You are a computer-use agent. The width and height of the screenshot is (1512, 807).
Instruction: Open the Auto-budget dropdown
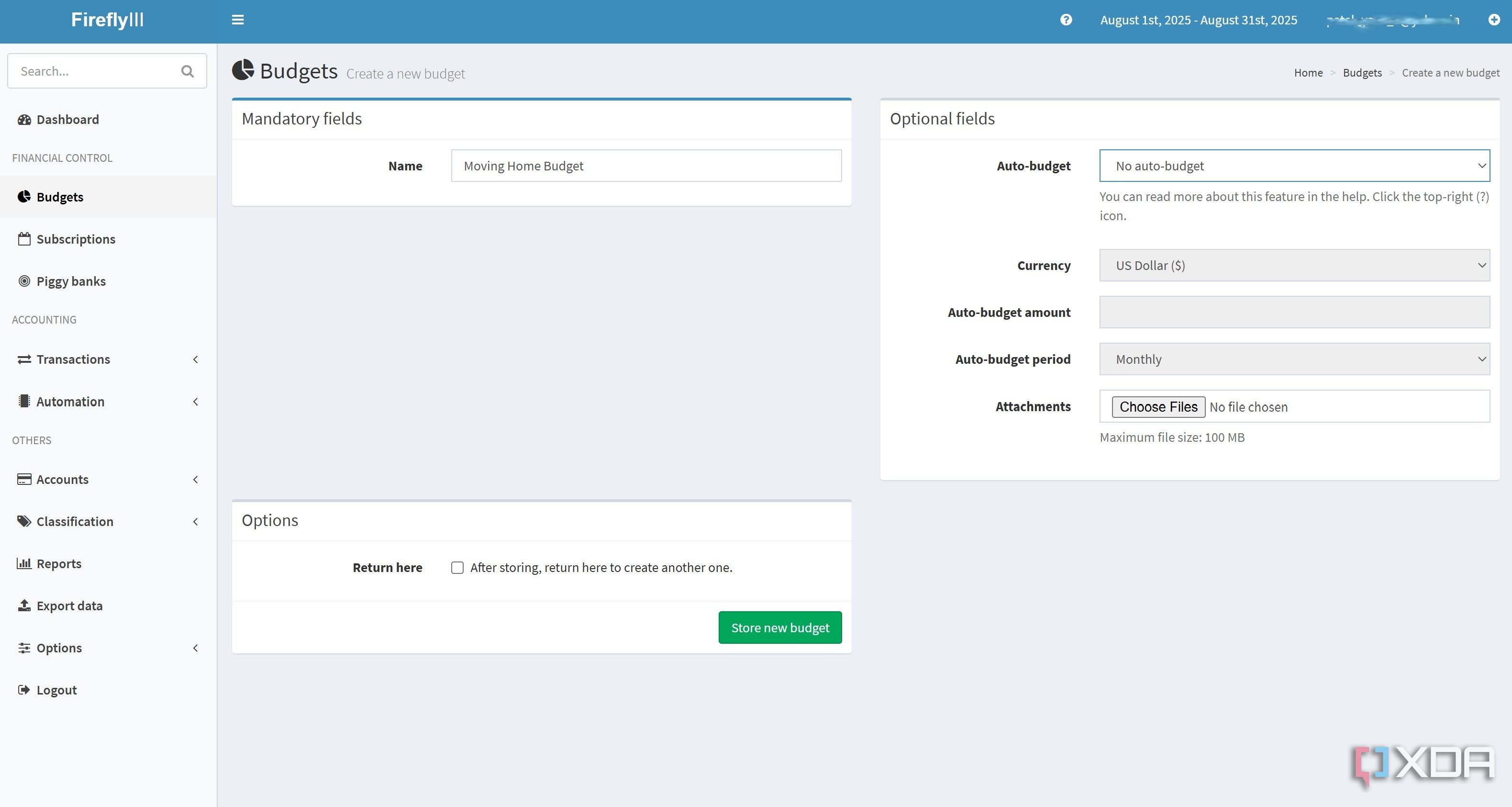[x=1294, y=166]
